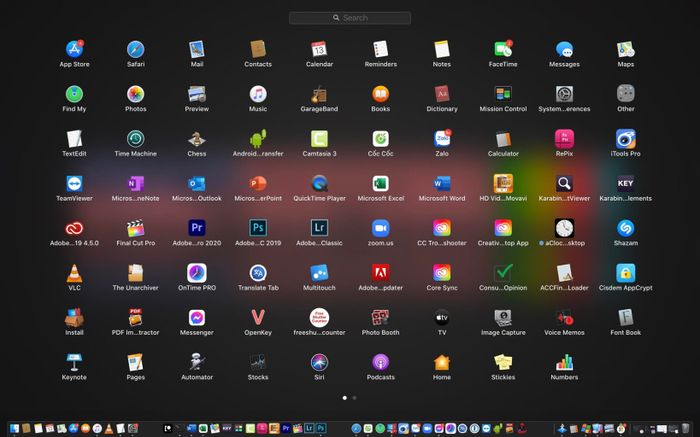Open the Messages app
Screen dimensions: 700x437
coord(564,49)
